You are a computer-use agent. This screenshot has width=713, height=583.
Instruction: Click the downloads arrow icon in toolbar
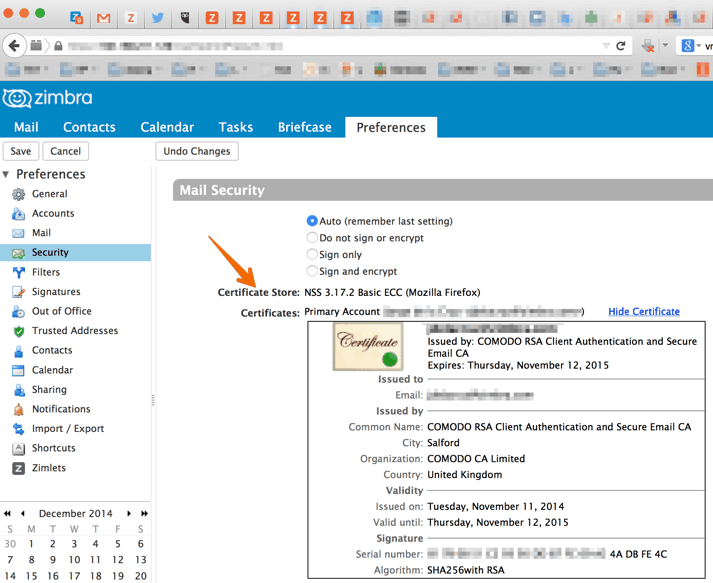pyautogui.click(x=648, y=45)
